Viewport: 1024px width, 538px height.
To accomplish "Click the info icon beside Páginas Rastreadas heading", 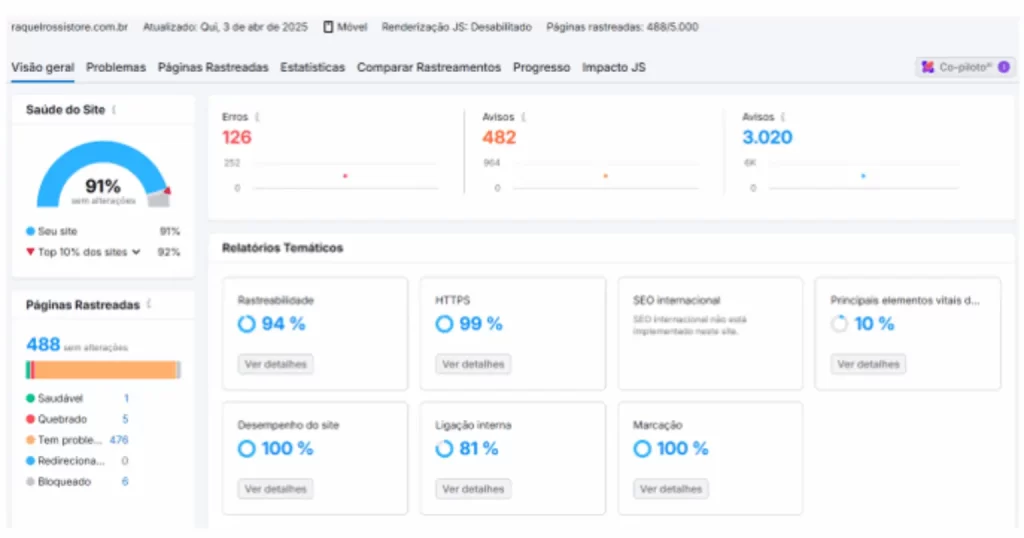I will click(150, 304).
